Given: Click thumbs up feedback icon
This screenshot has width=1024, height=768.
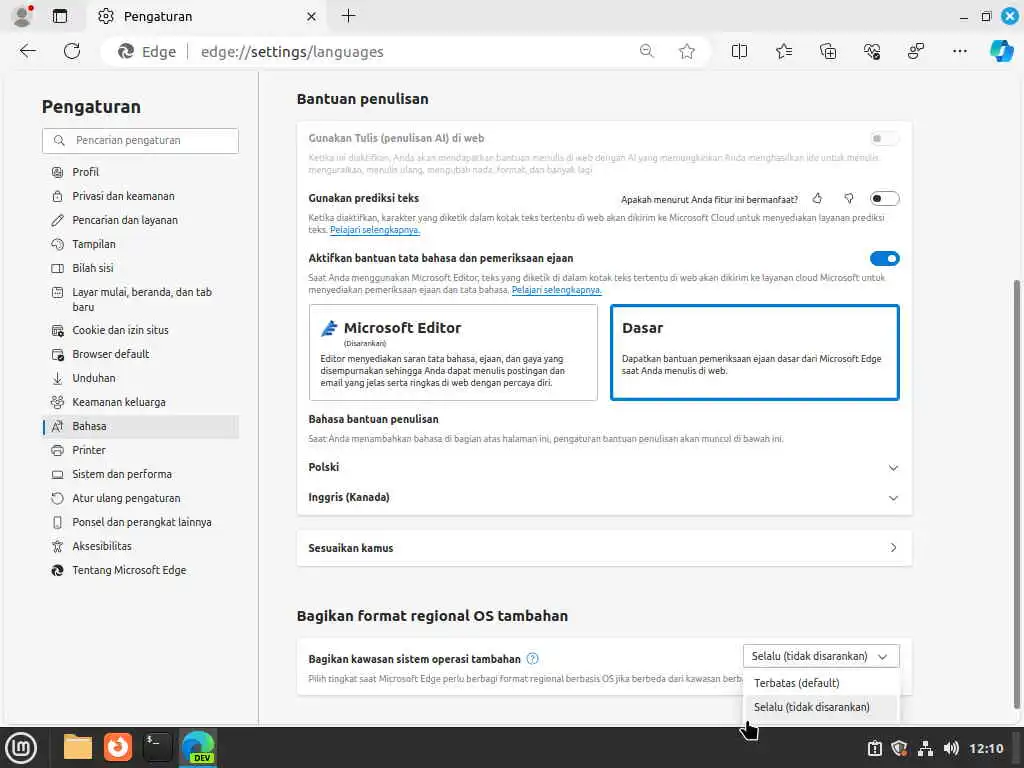Looking at the screenshot, I should pos(817,199).
